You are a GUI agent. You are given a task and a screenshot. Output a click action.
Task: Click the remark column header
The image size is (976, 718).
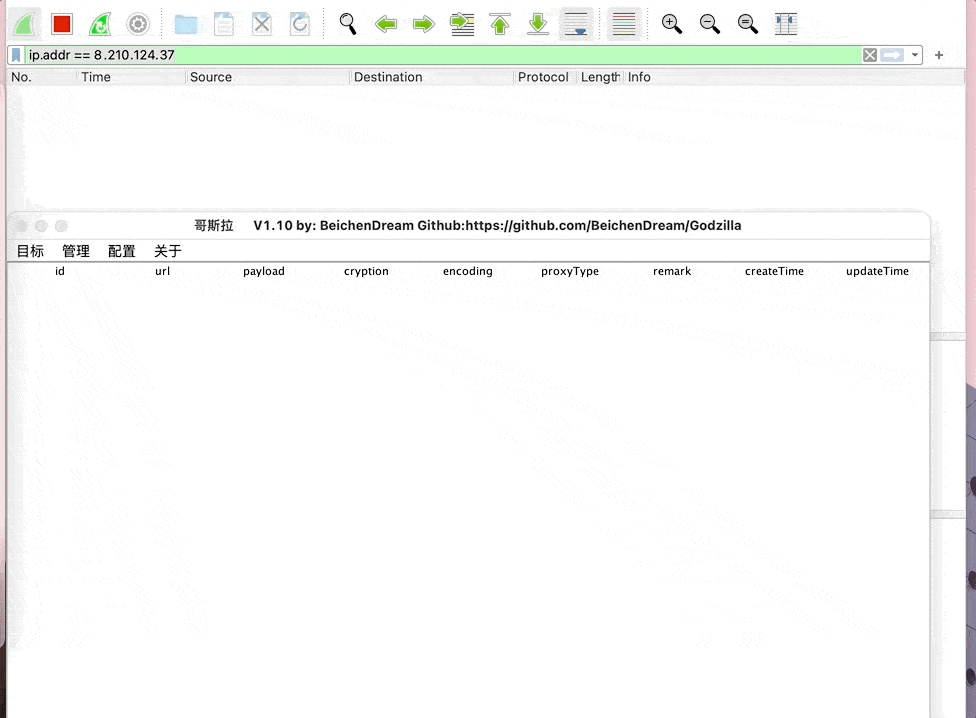coord(672,271)
